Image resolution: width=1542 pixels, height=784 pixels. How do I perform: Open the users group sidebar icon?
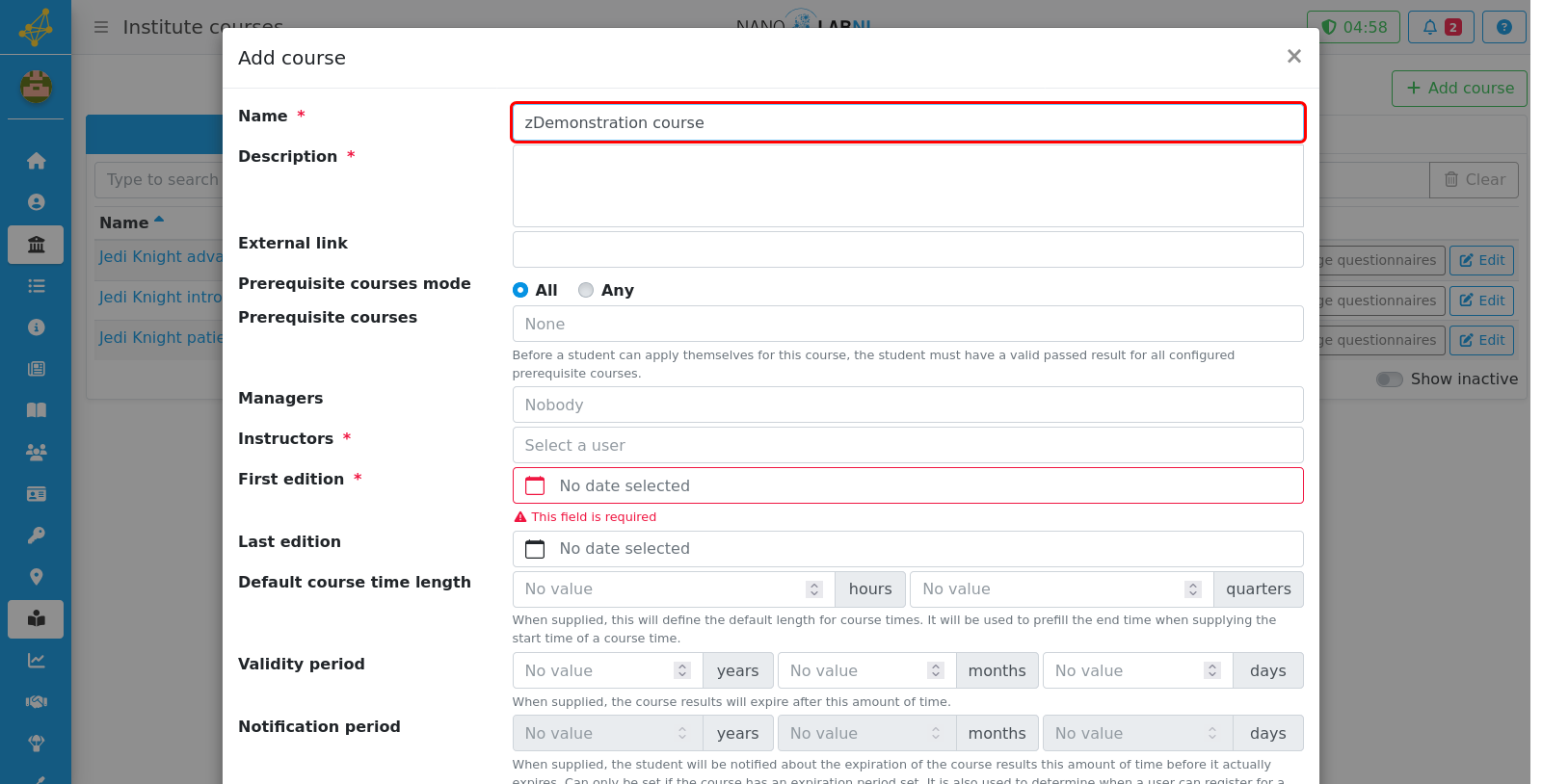[36, 452]
